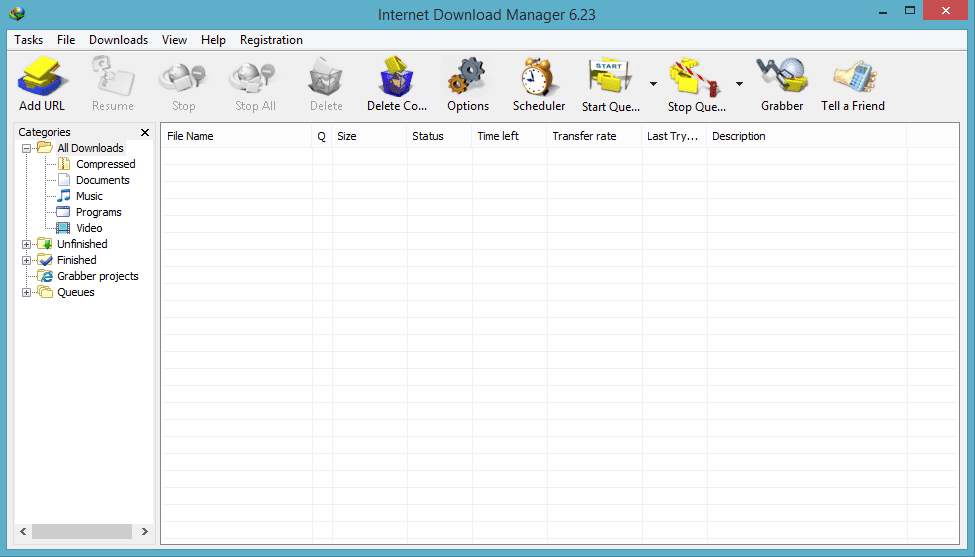Screen dimensions: 975x557
Task: Click the Documents category page icon
Action: point(64,180)
